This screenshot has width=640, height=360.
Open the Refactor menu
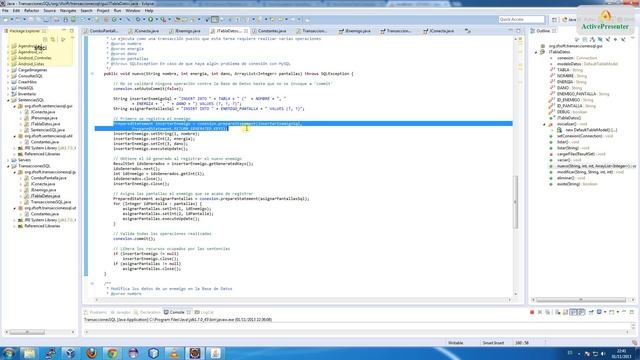pos(31,11)
